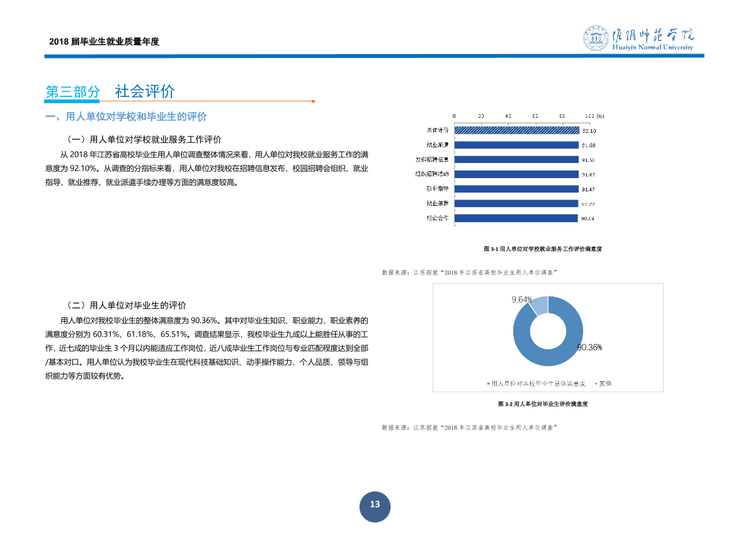
Task: Click the donut chart legend first entry marker
Action: (x=488, y=383)
